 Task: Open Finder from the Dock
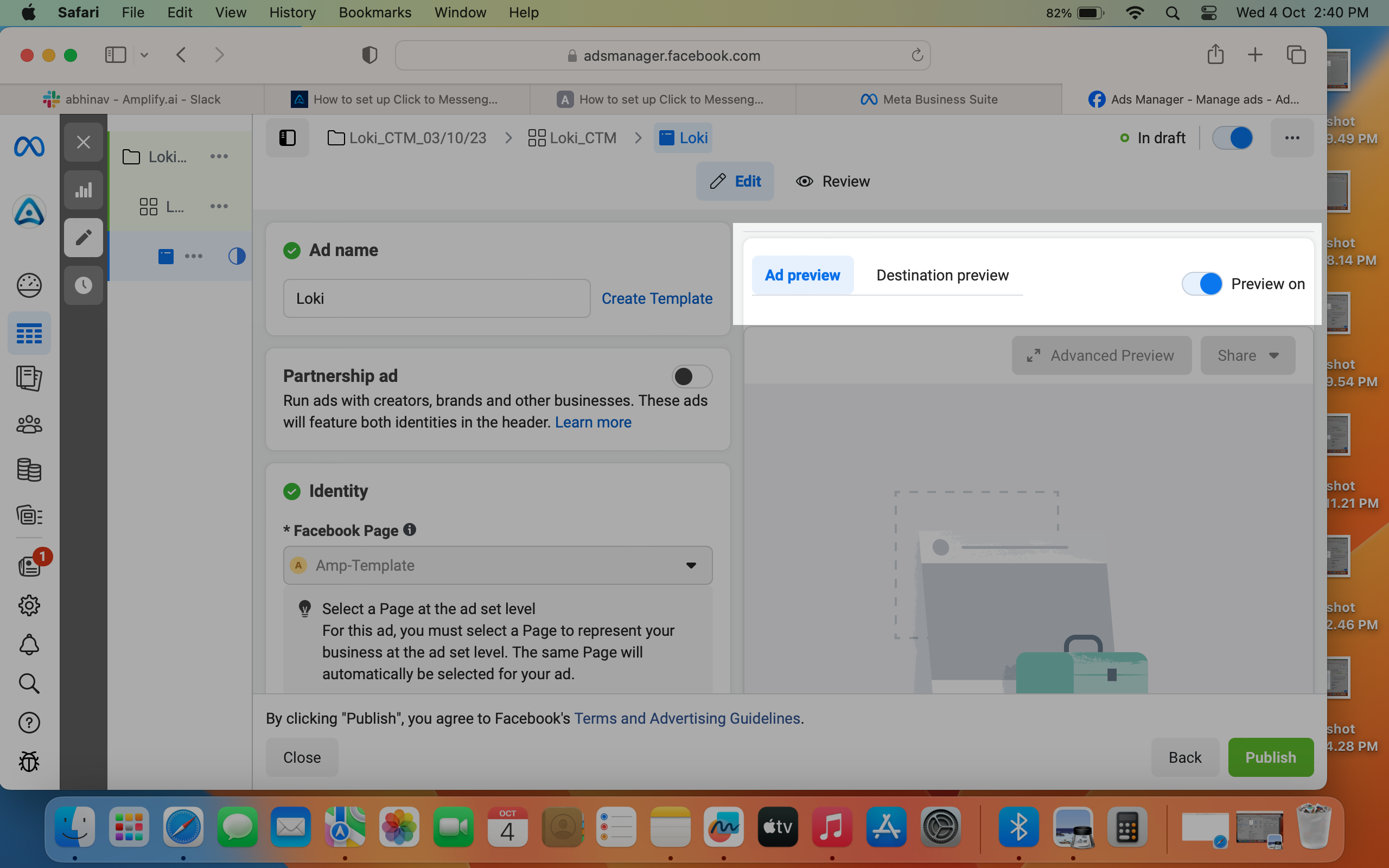75,827
